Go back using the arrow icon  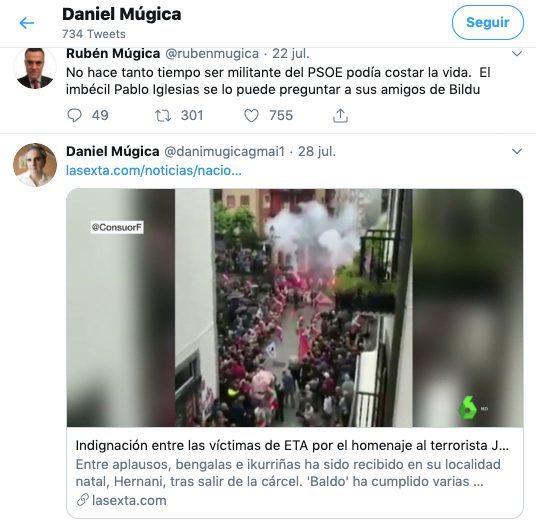27,23
